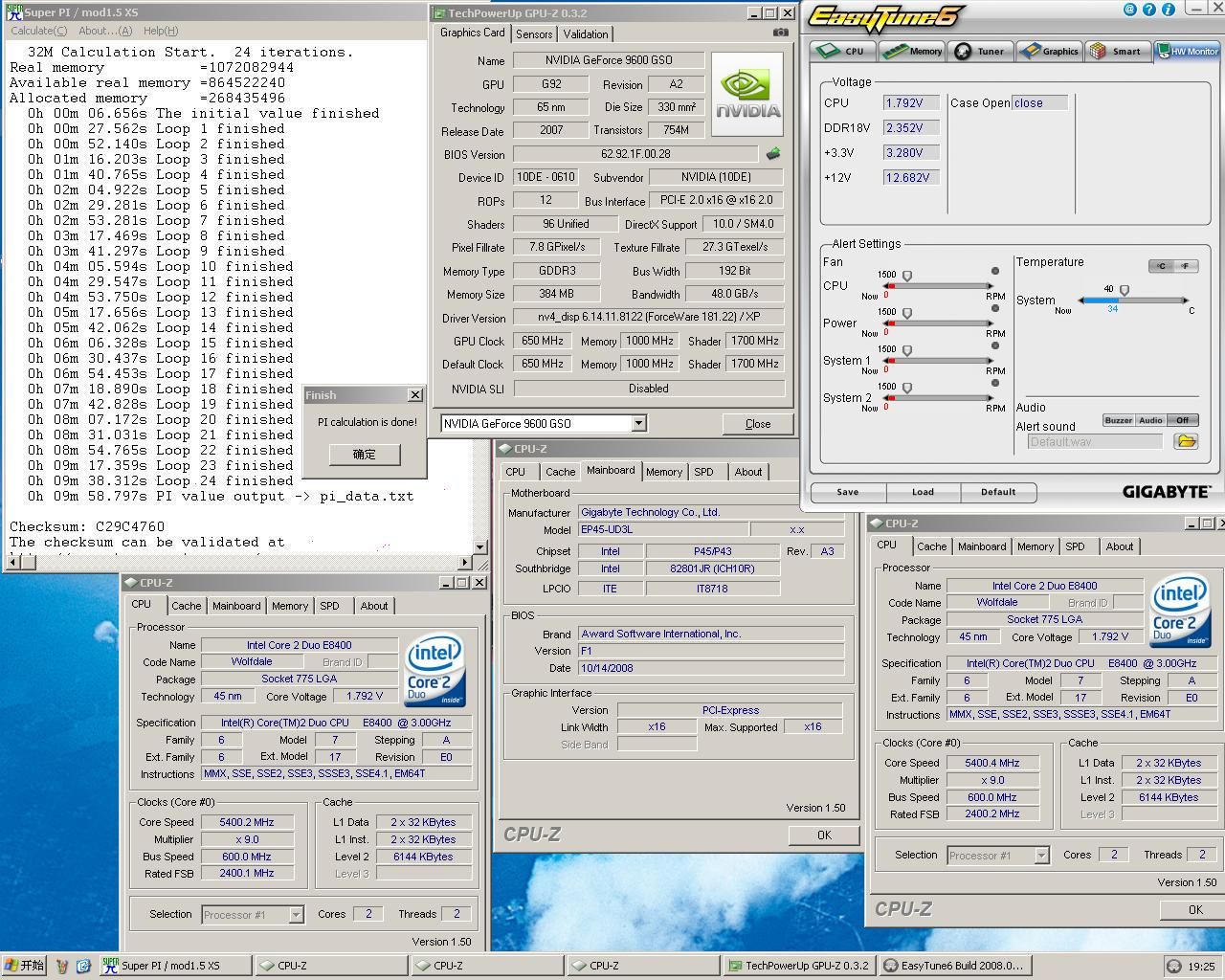Image resolution: width=1225 pixels, height=980 pixels.
Task: Click the System 2 fan alert slider handle
Action: (x=907, y=389)
